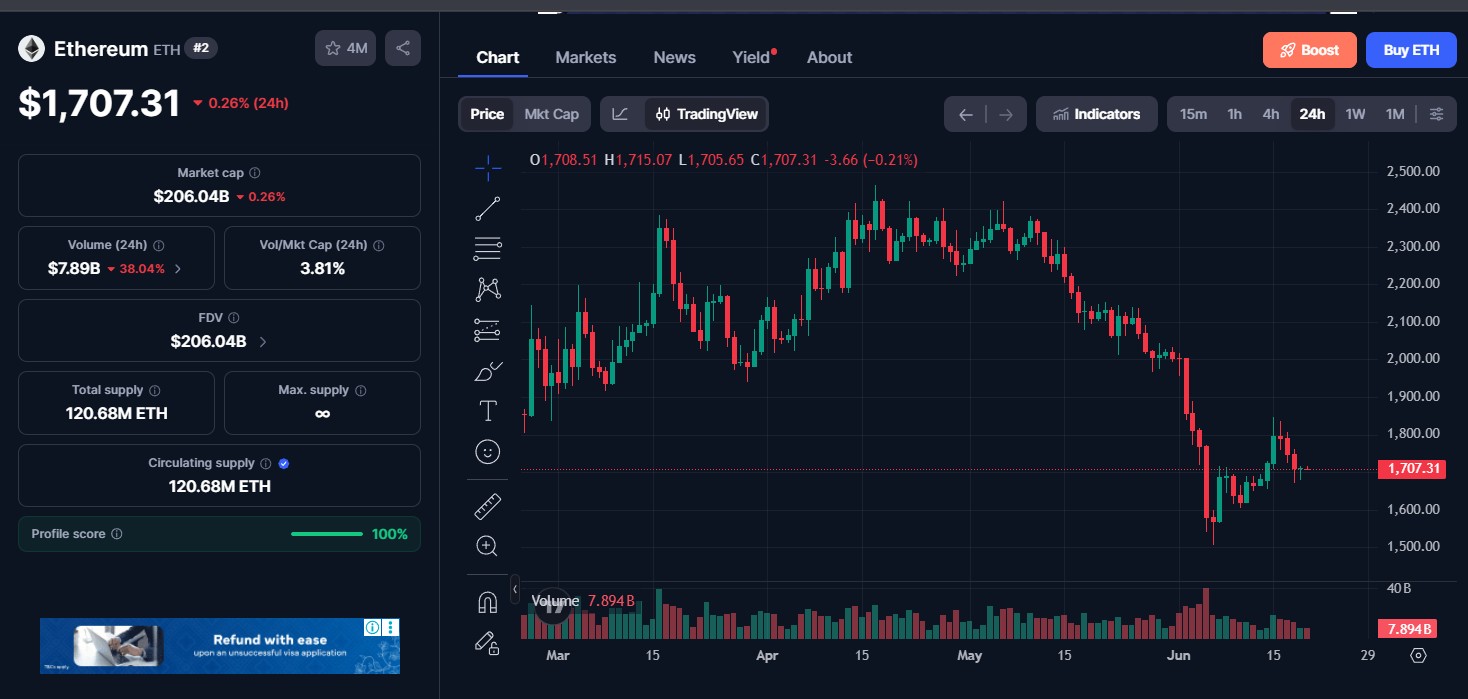The image size is (1468, 699).
Task: Open the ad options menu dots
Action: (x=391, y=628)
